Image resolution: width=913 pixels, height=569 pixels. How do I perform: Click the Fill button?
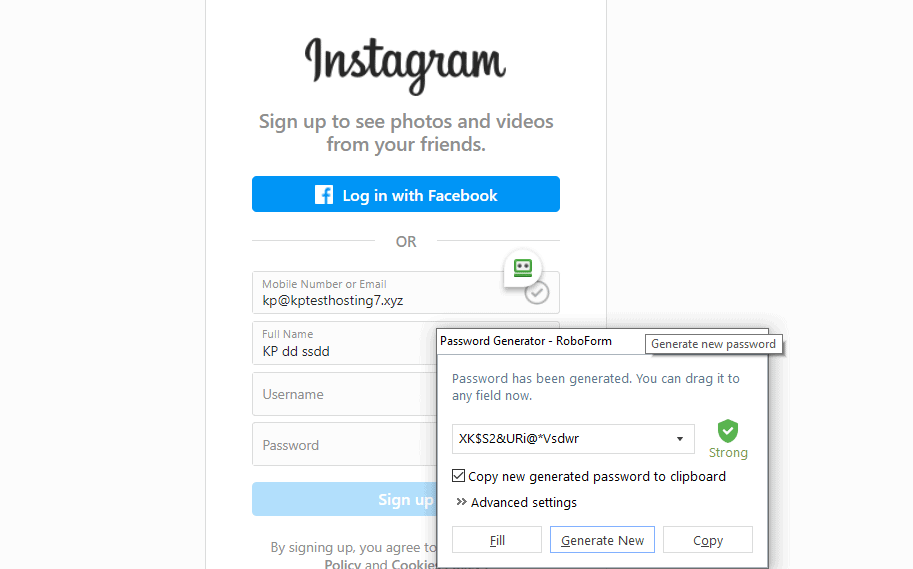pos(497,540)
